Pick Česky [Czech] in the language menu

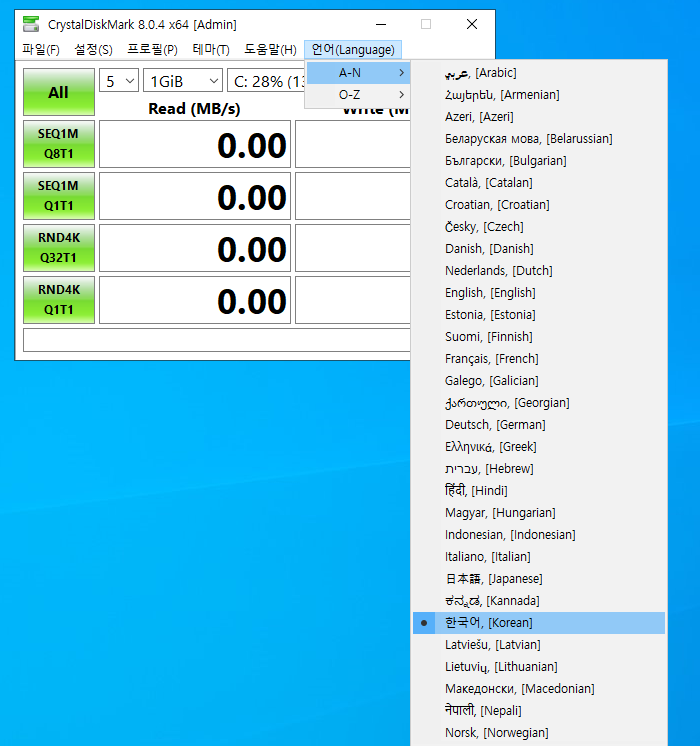click(x=539, y=226)
